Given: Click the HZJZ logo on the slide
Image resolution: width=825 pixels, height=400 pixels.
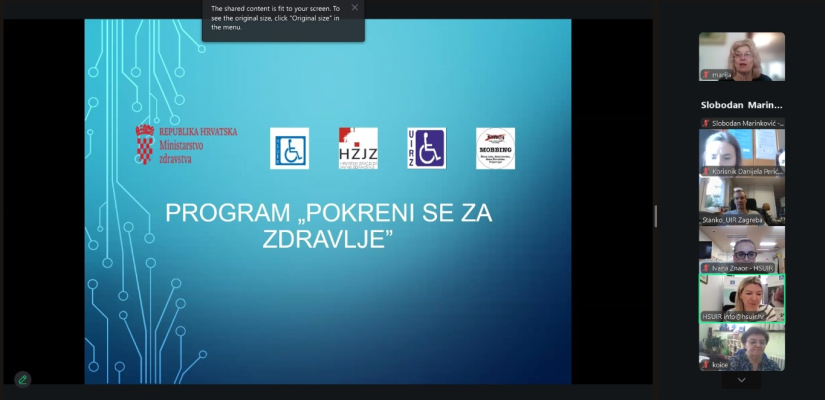Looking at the screenshot, I should coord(358,148).
